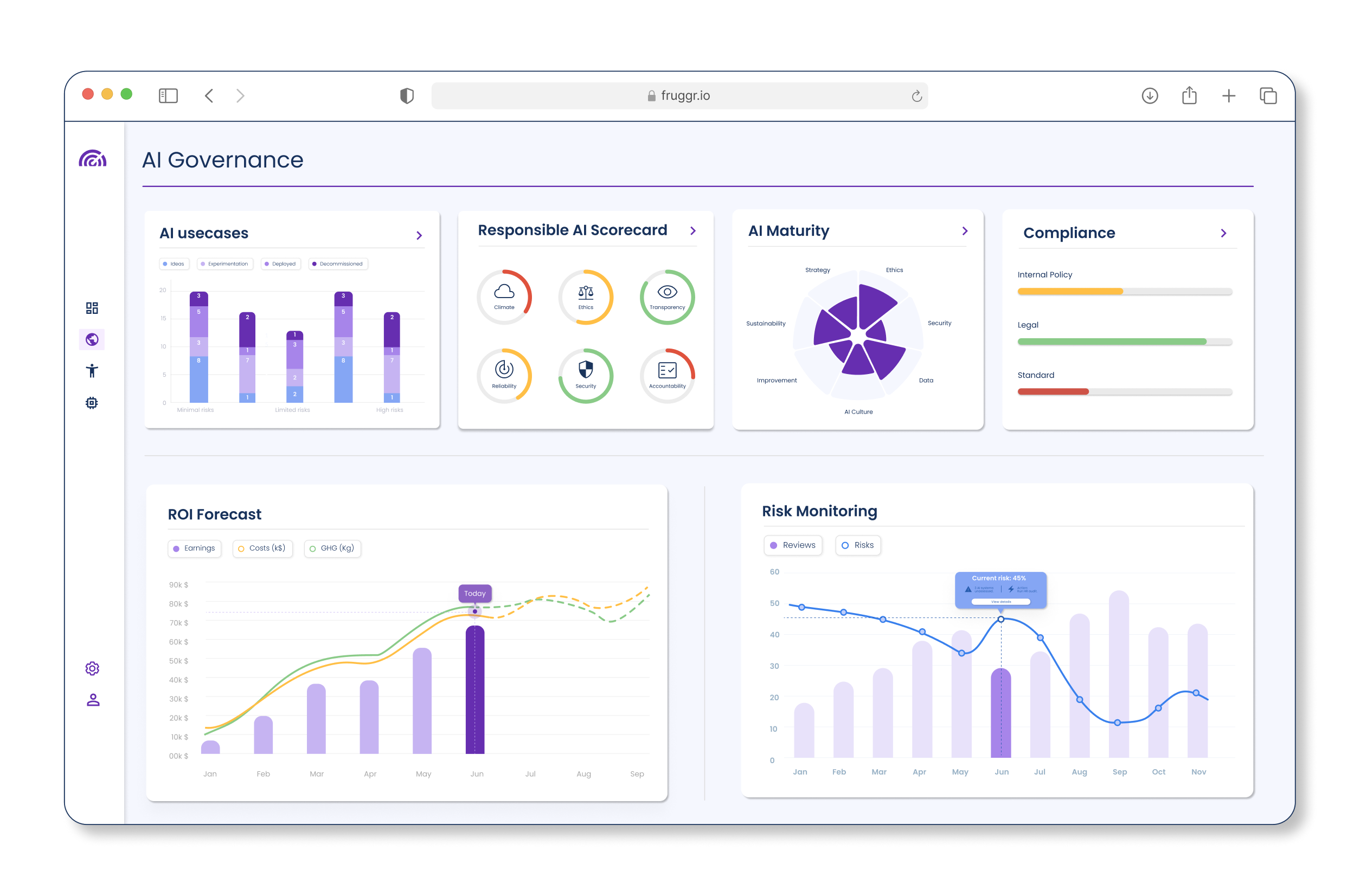Expand the Compliance card arrow
The image size is (1360, 896).
point(1223,233)
